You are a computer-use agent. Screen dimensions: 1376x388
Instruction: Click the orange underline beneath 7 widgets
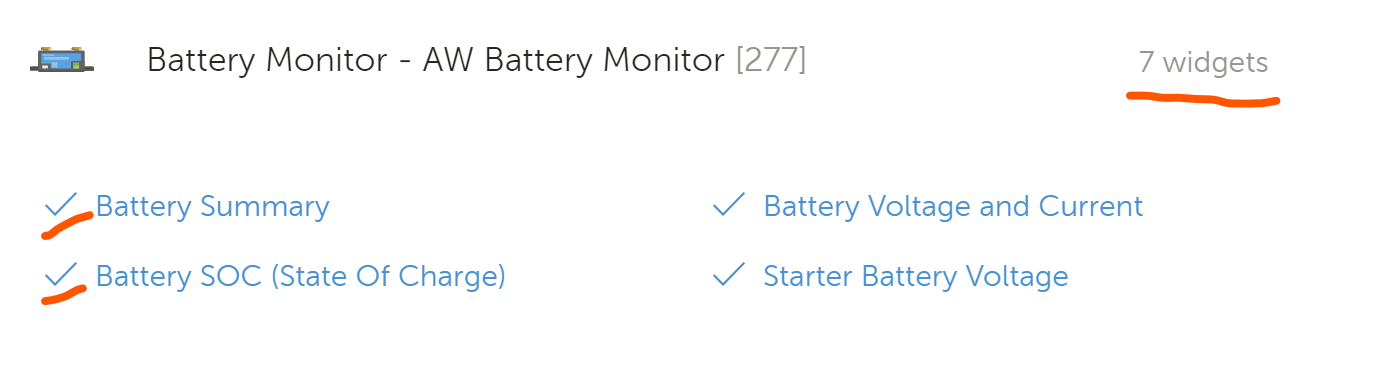(1203, 99)
